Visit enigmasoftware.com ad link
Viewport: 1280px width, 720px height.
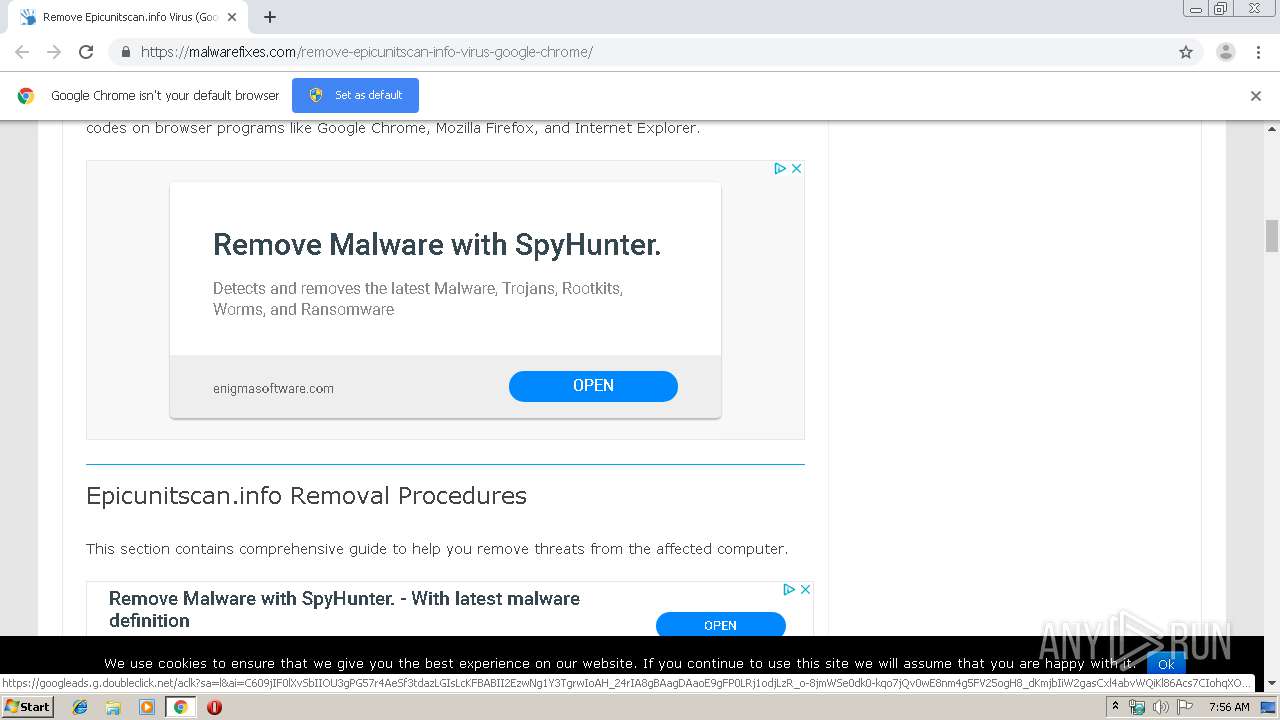click(x=273, y=388)
